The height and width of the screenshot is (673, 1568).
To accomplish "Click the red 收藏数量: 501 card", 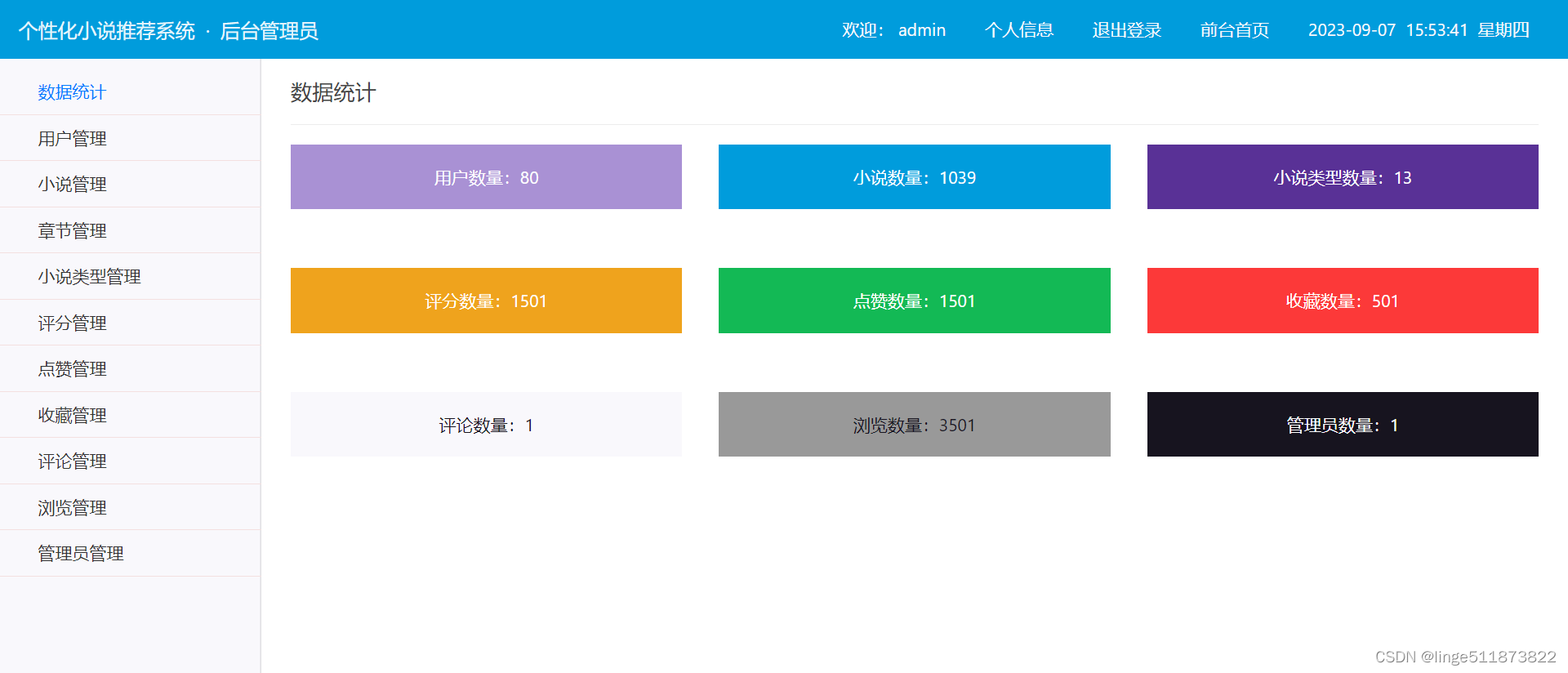I will tap(1343, 301).
